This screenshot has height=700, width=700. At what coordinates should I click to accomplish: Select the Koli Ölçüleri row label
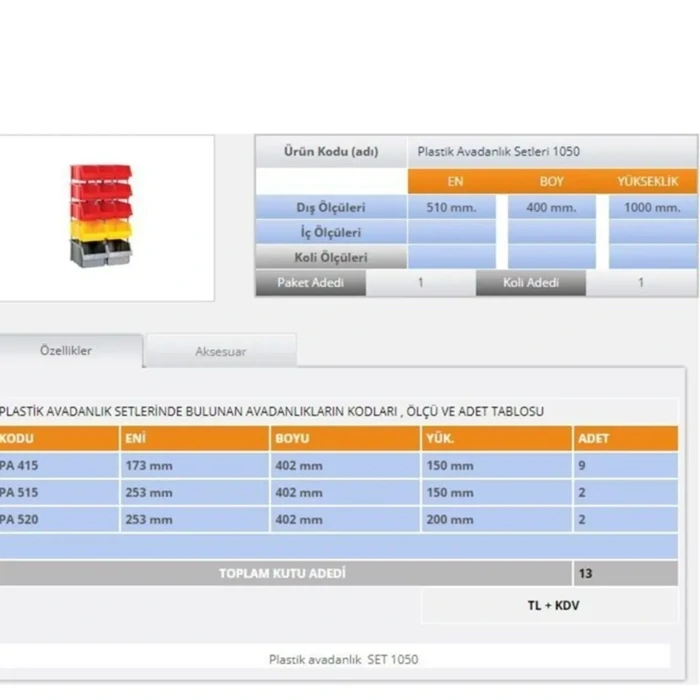click(331, 257)
